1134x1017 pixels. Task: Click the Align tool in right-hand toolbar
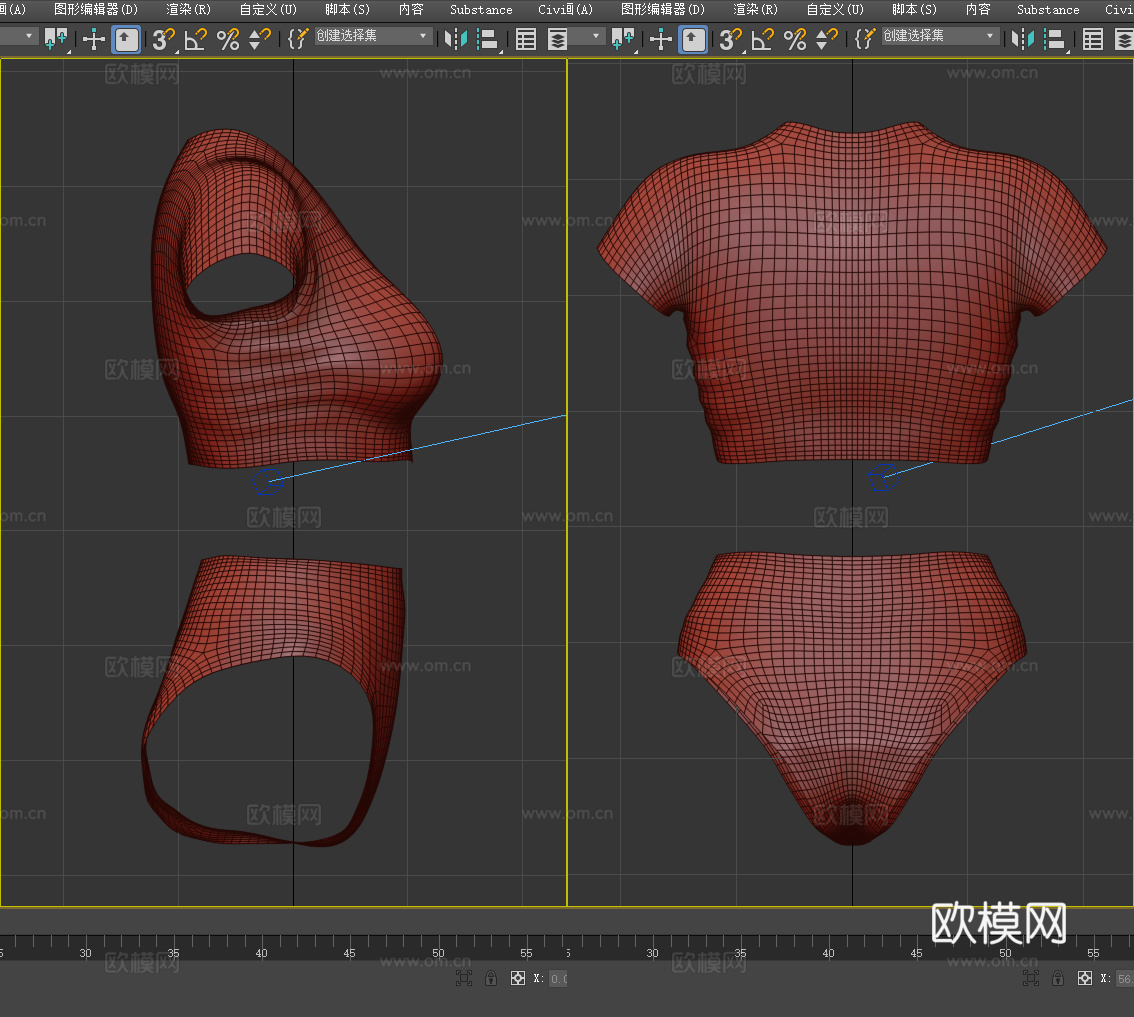click(x=1055, y=39)
